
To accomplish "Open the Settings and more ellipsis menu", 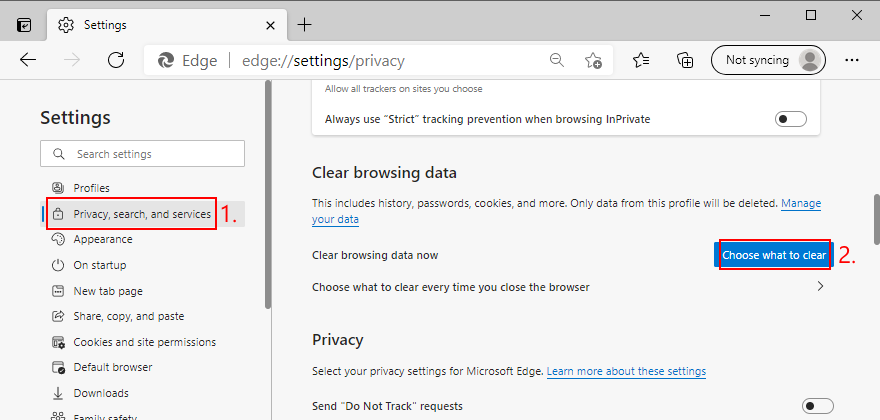I will (x=852, y=60).
